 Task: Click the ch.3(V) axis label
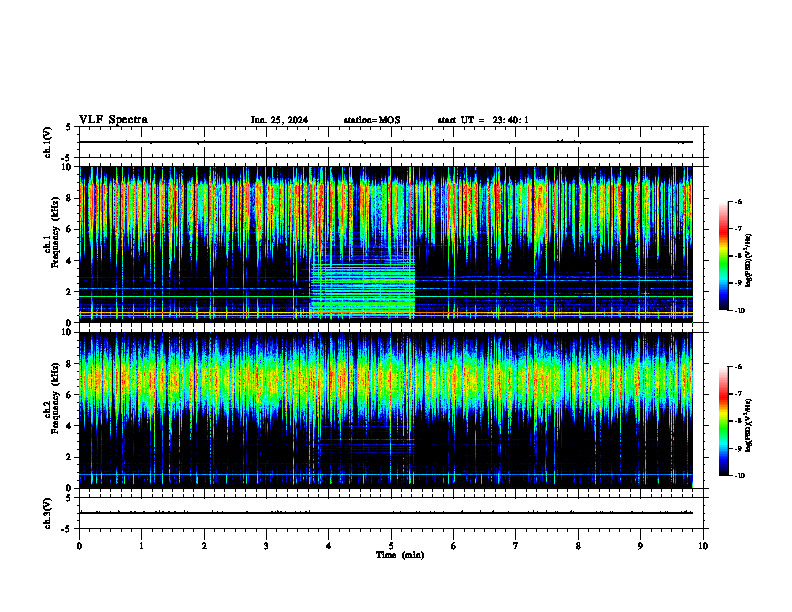point(47,513)
